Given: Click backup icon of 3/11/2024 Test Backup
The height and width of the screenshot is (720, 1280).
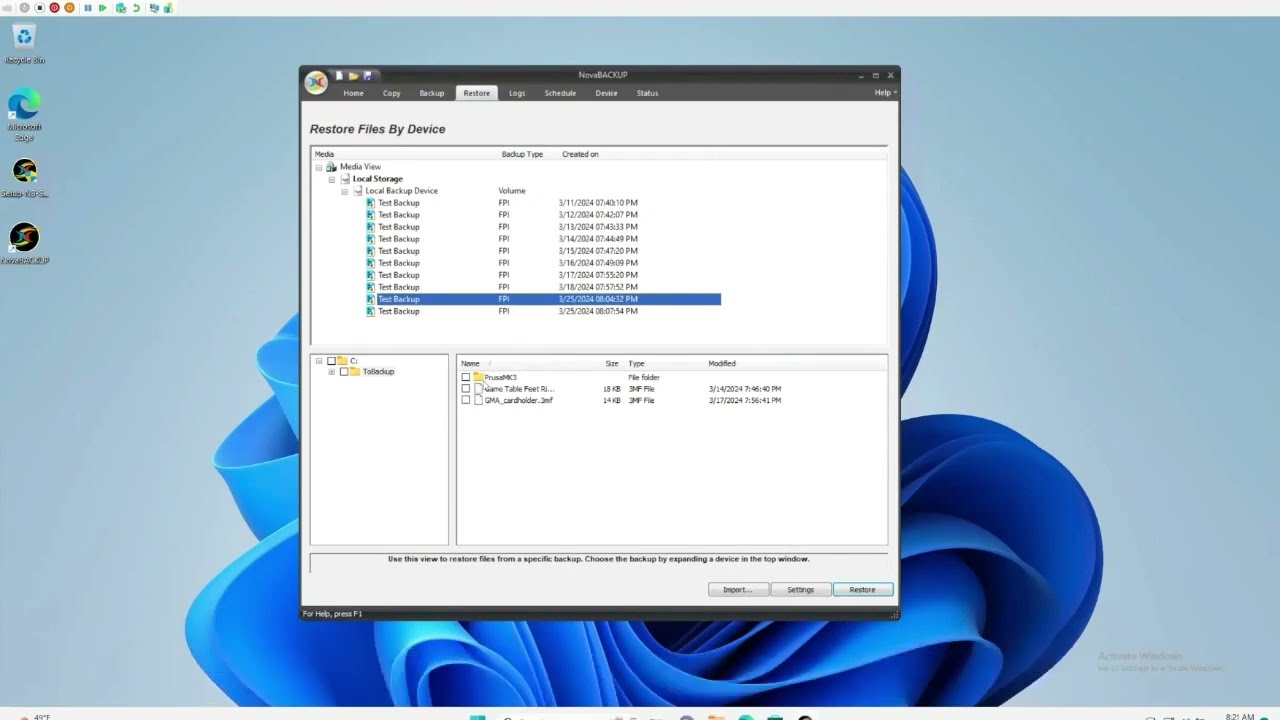Looking at the screenshot, I should pos(370,203).
